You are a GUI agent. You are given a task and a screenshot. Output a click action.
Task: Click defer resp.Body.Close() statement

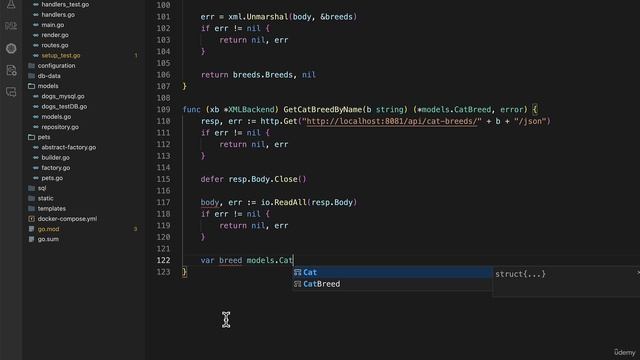click(x=253, y=179)
